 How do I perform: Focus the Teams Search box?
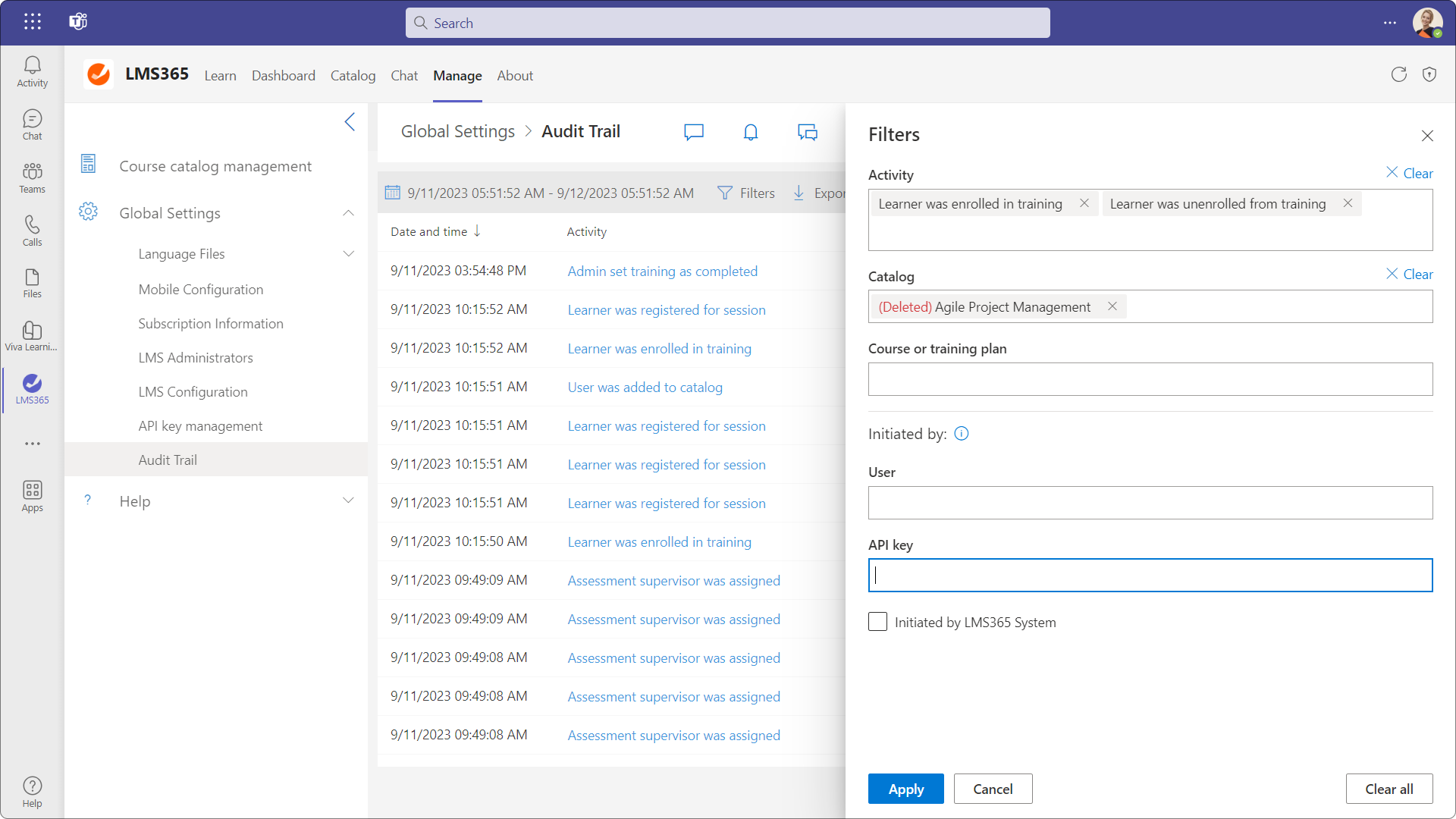(x=727, y=23)
